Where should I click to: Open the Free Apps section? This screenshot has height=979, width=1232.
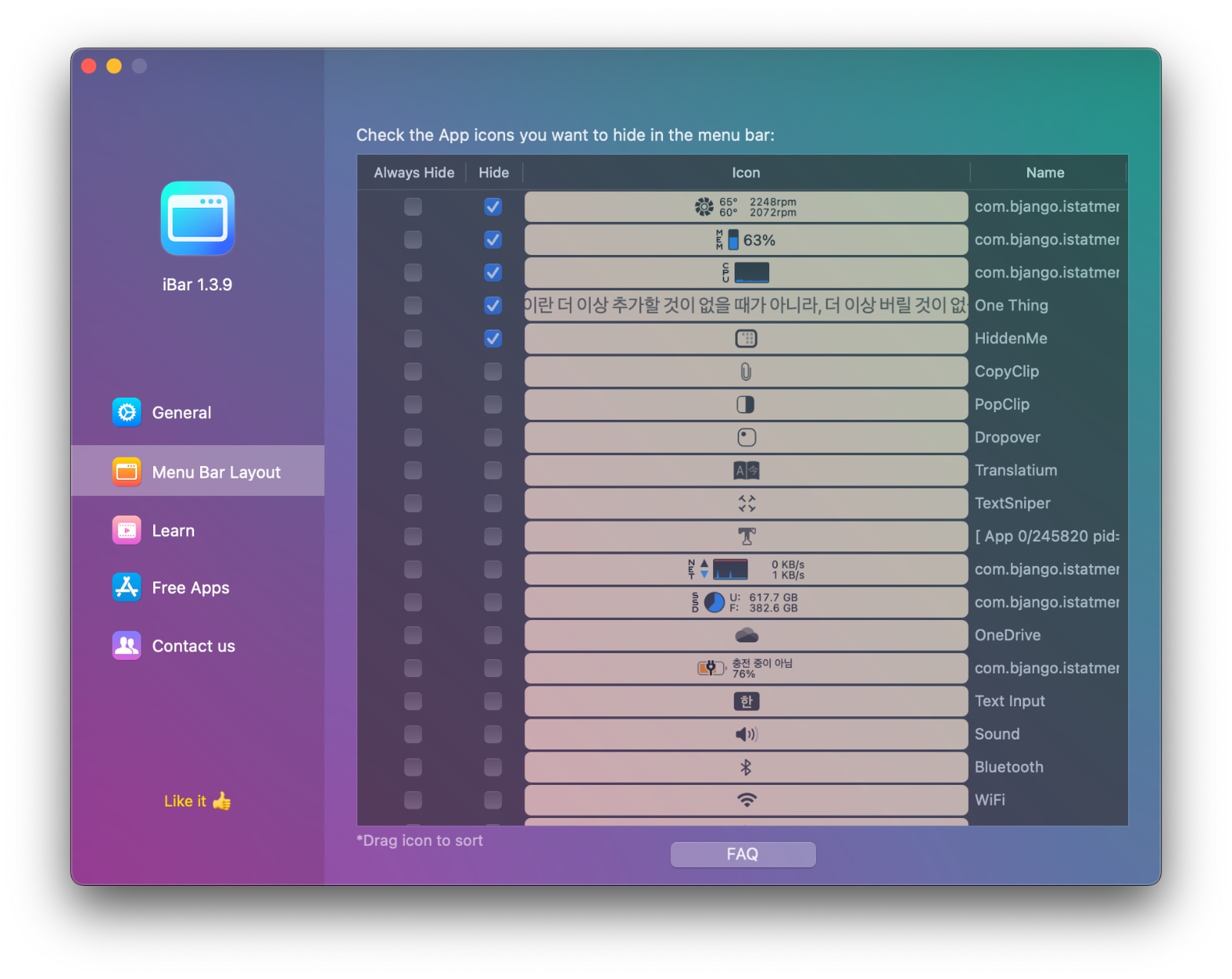(198, 588)
